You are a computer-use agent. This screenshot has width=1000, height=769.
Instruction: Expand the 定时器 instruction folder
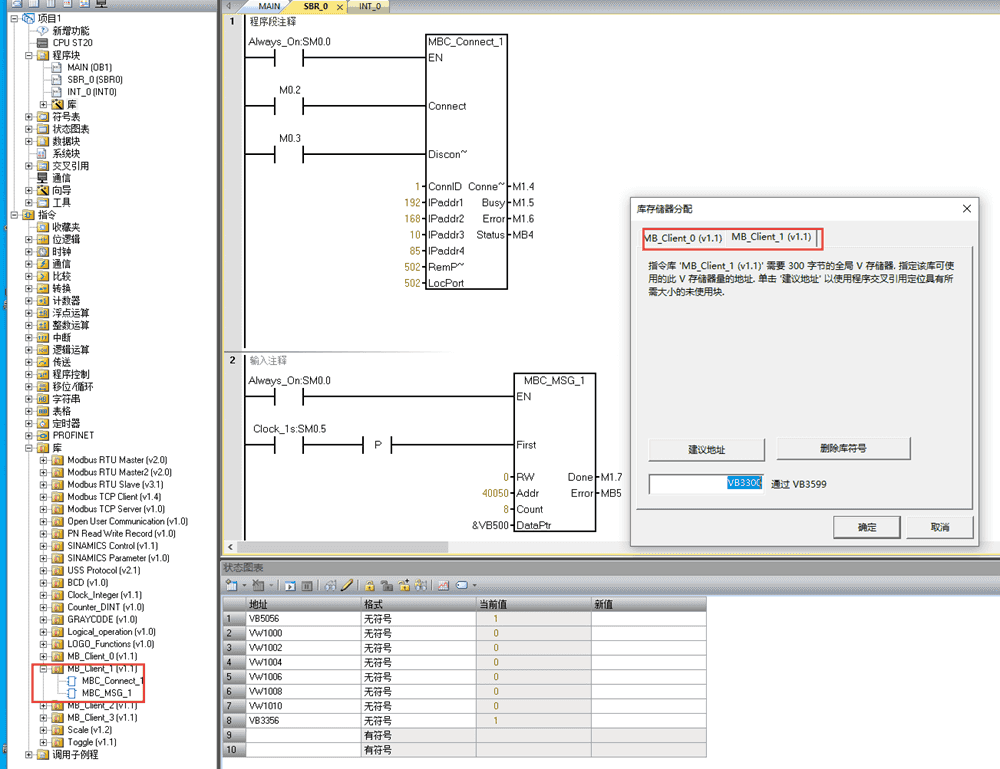[29, 423]
